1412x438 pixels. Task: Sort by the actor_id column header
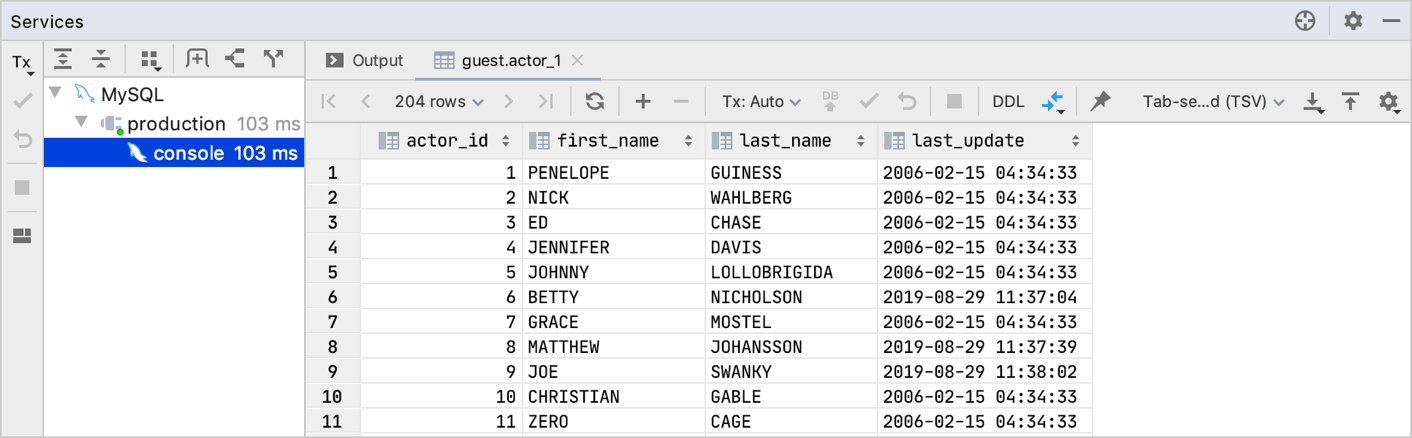click(442, 141)
